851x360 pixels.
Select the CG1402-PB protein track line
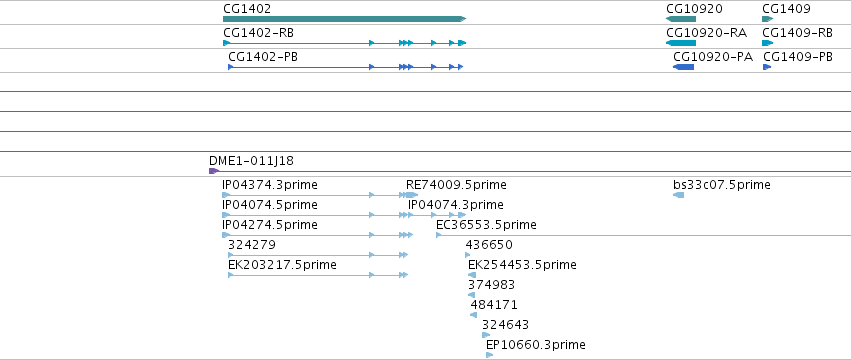click(x=345, y=67)
